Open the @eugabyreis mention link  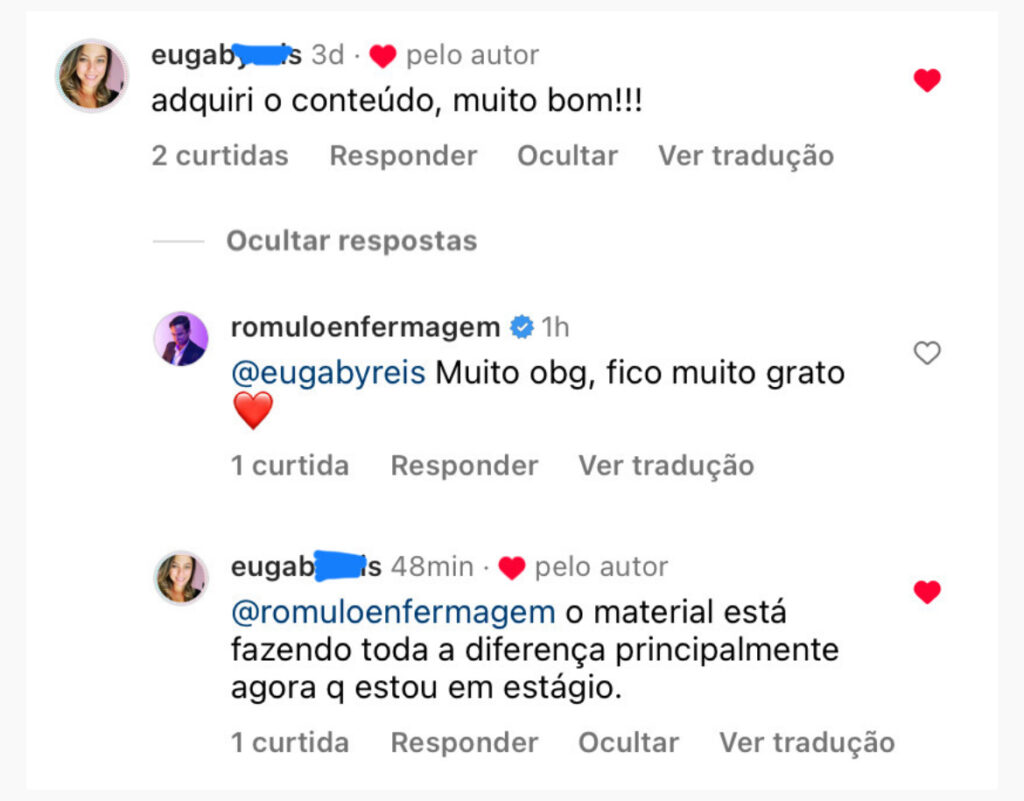328,373
